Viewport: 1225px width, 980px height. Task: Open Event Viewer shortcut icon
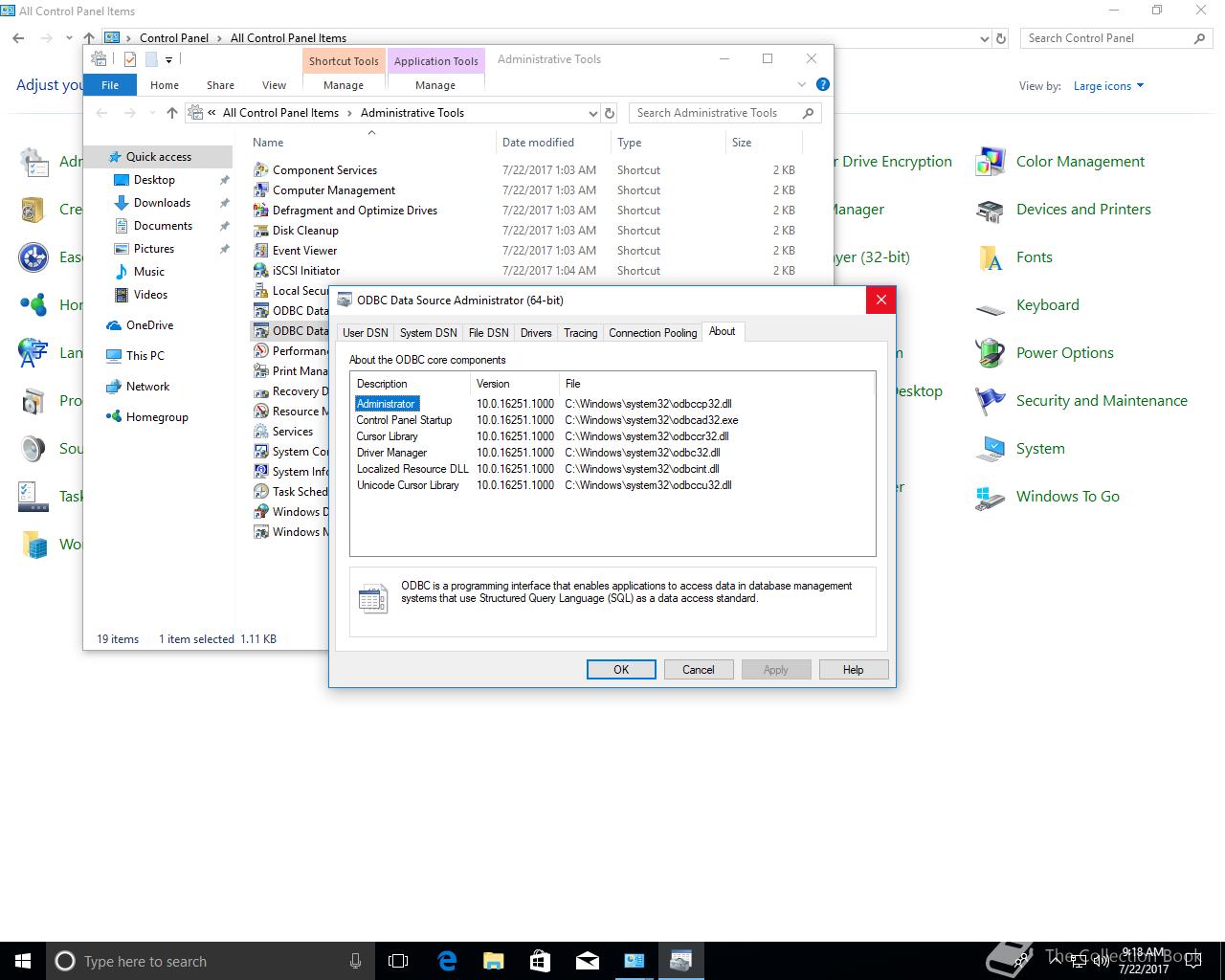(260, 251)
